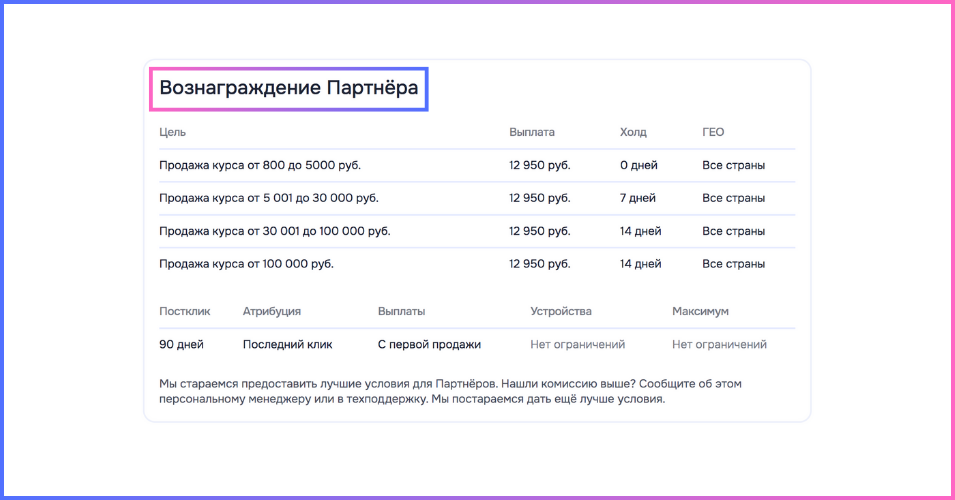This screenshot has width=955, height=500.
Task: Click the hold value "7 дней"
Action: coord(638,198)
